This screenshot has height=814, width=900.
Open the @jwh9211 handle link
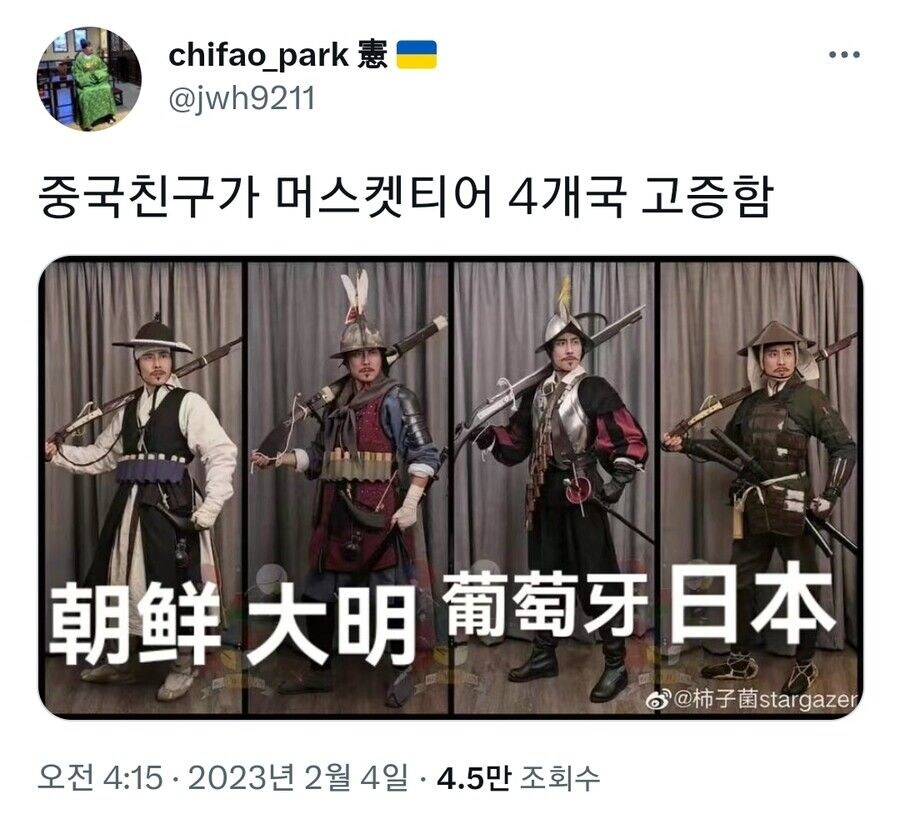coord(242,99)
